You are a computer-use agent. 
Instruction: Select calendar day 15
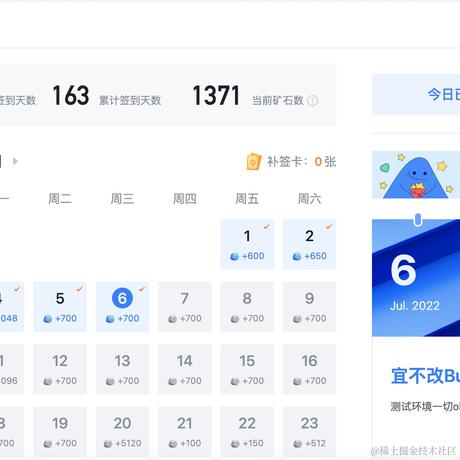247,369
